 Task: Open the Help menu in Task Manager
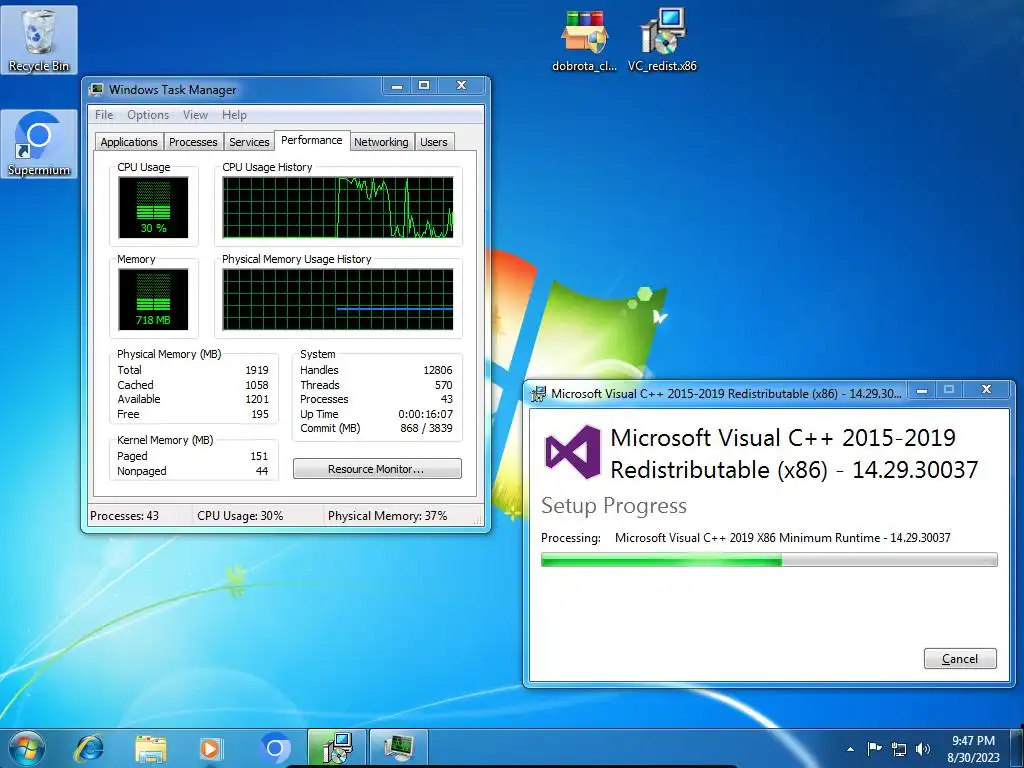234,115
